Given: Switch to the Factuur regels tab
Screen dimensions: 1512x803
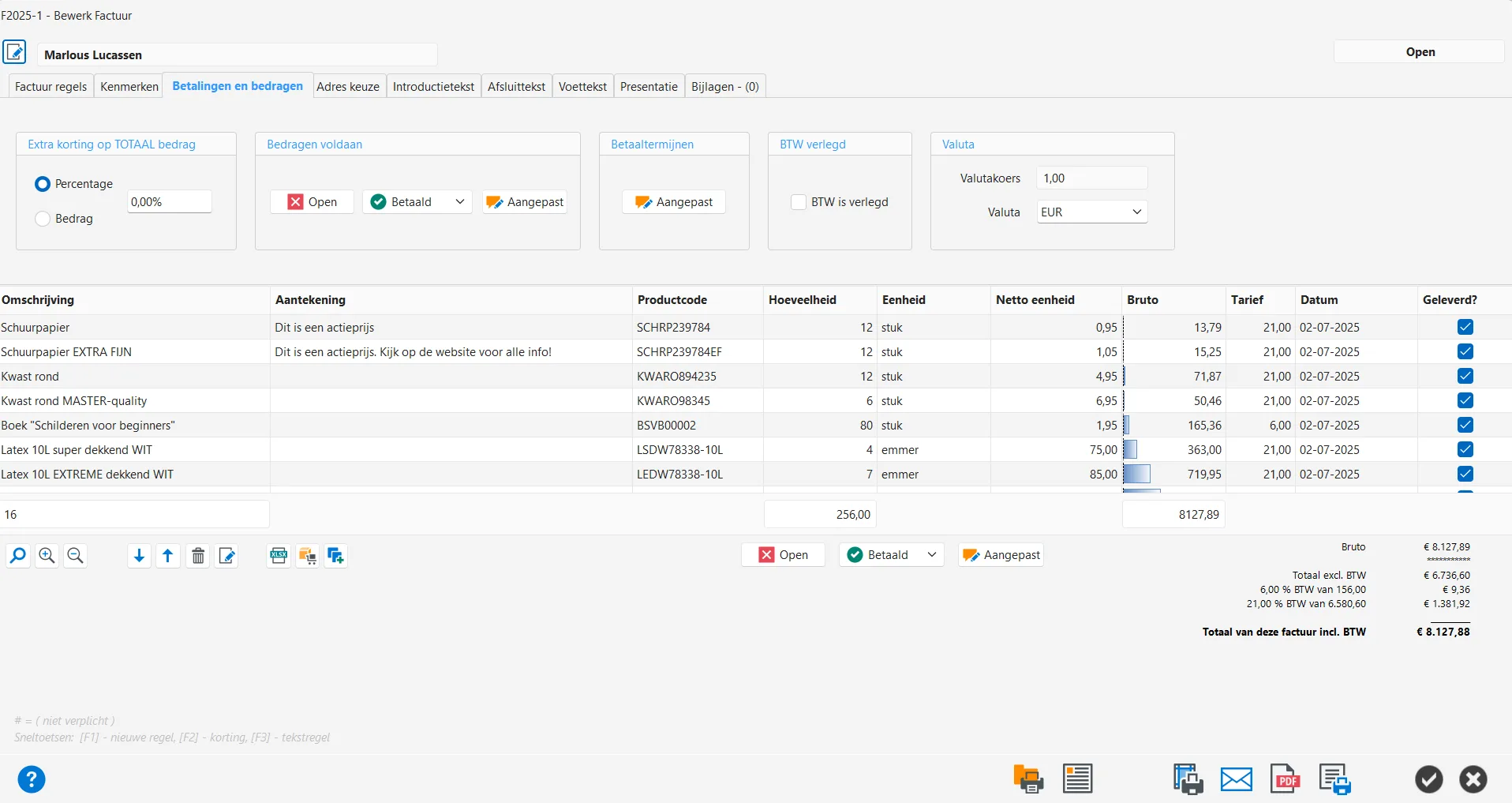Looking at the screenshot, I should click(x=51, y=87).
